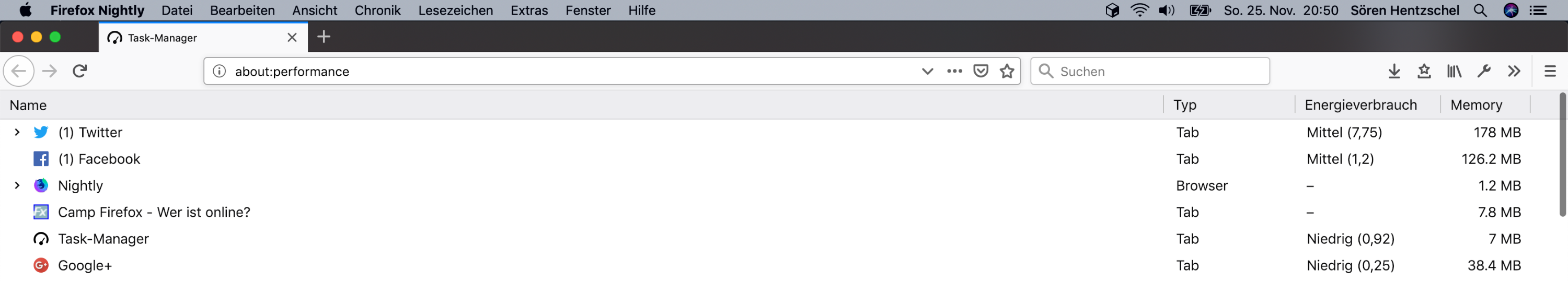Expand the Twitter row details
The image size is (1568, 281).
click(x=17, y=132)
